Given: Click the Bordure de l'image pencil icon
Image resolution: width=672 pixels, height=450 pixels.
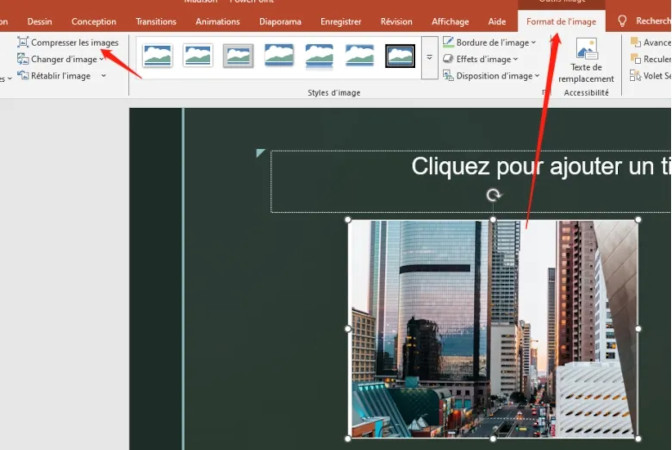Looking at the screenshot, I should pos(448,42).
